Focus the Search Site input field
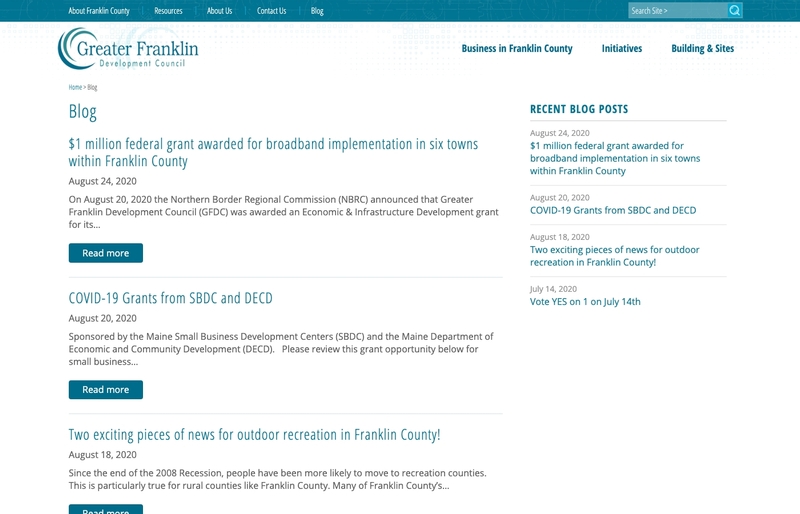The width and height of the screenshot is (800, 514). coord(678,10)
